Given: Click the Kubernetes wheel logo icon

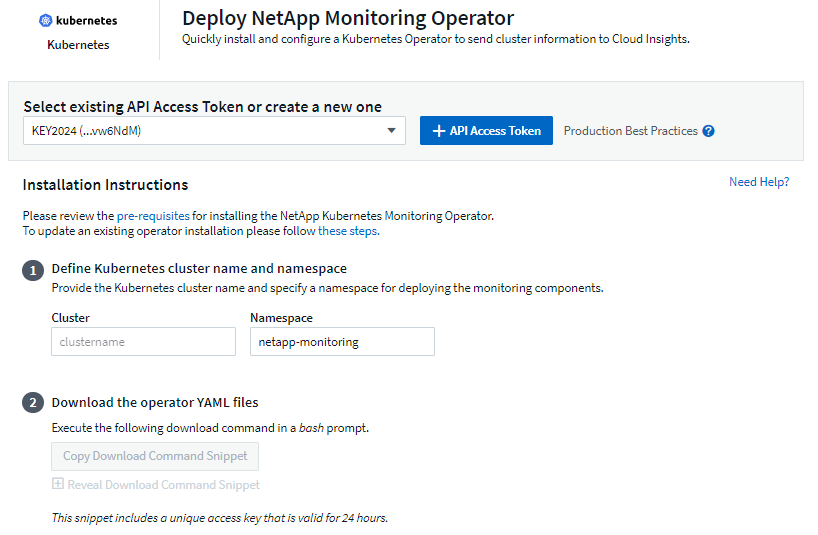Looking at the screenshot, I should pos(45,20).
